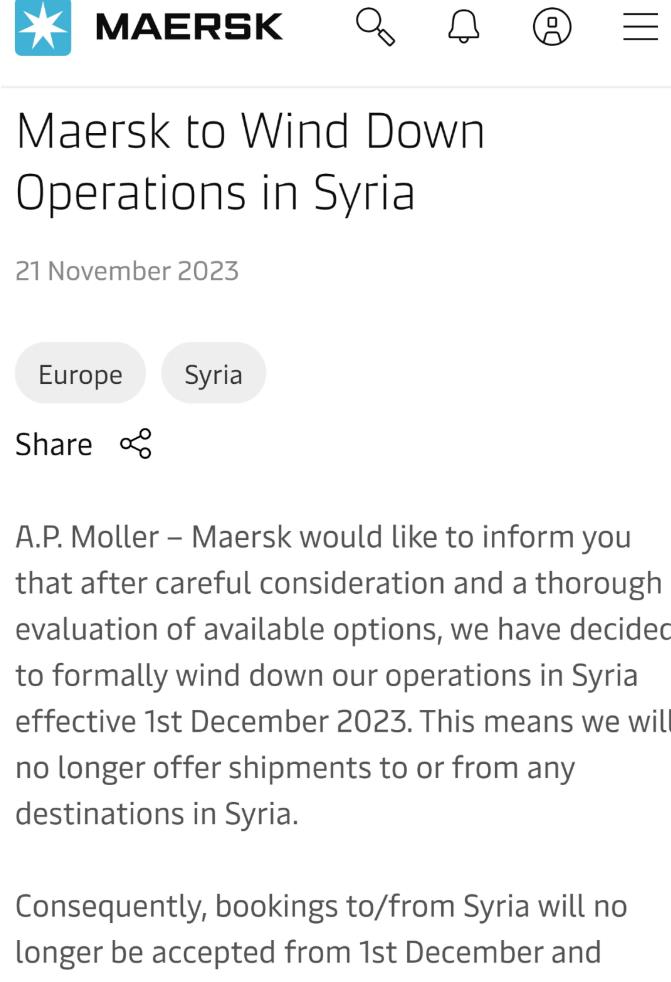Select the Syria tag
The height and width of the screenshot is (982, 671).
(x=213, y=374)
